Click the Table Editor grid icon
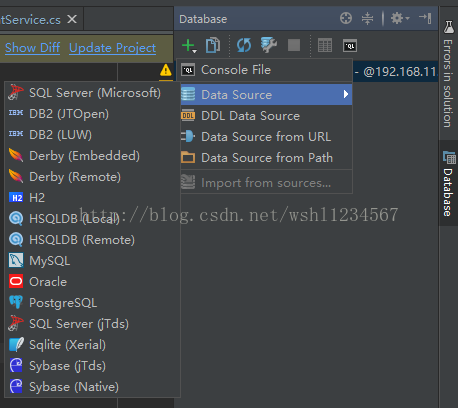Viewport: 458px width, 408px height. point(325,45)
